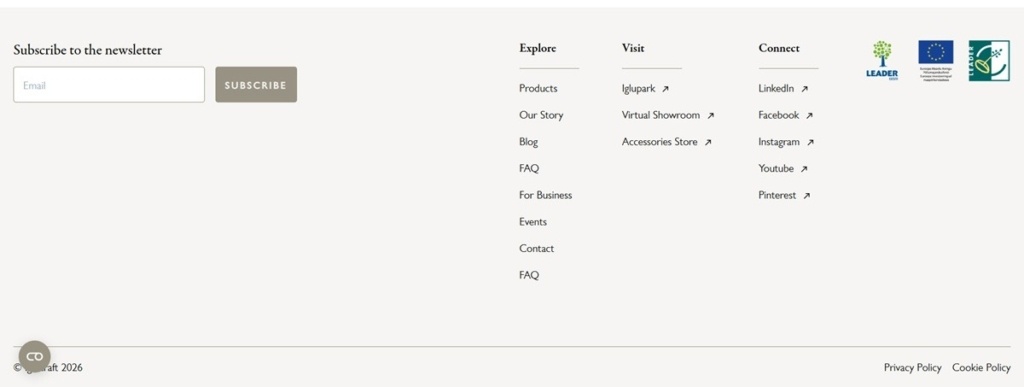Click the external arrow beside Iglupark
1024x387 pixels.
665,89
